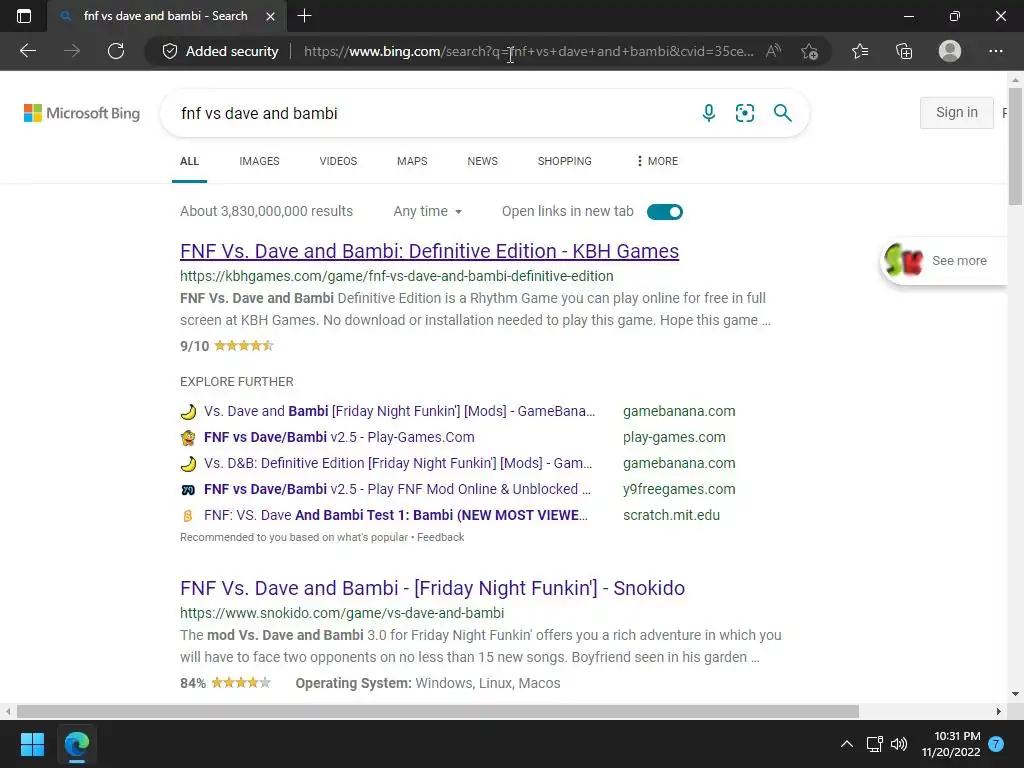Select the ALL results tab
The width and height of the screenshot is (1024, 768).
coord(189,161)
